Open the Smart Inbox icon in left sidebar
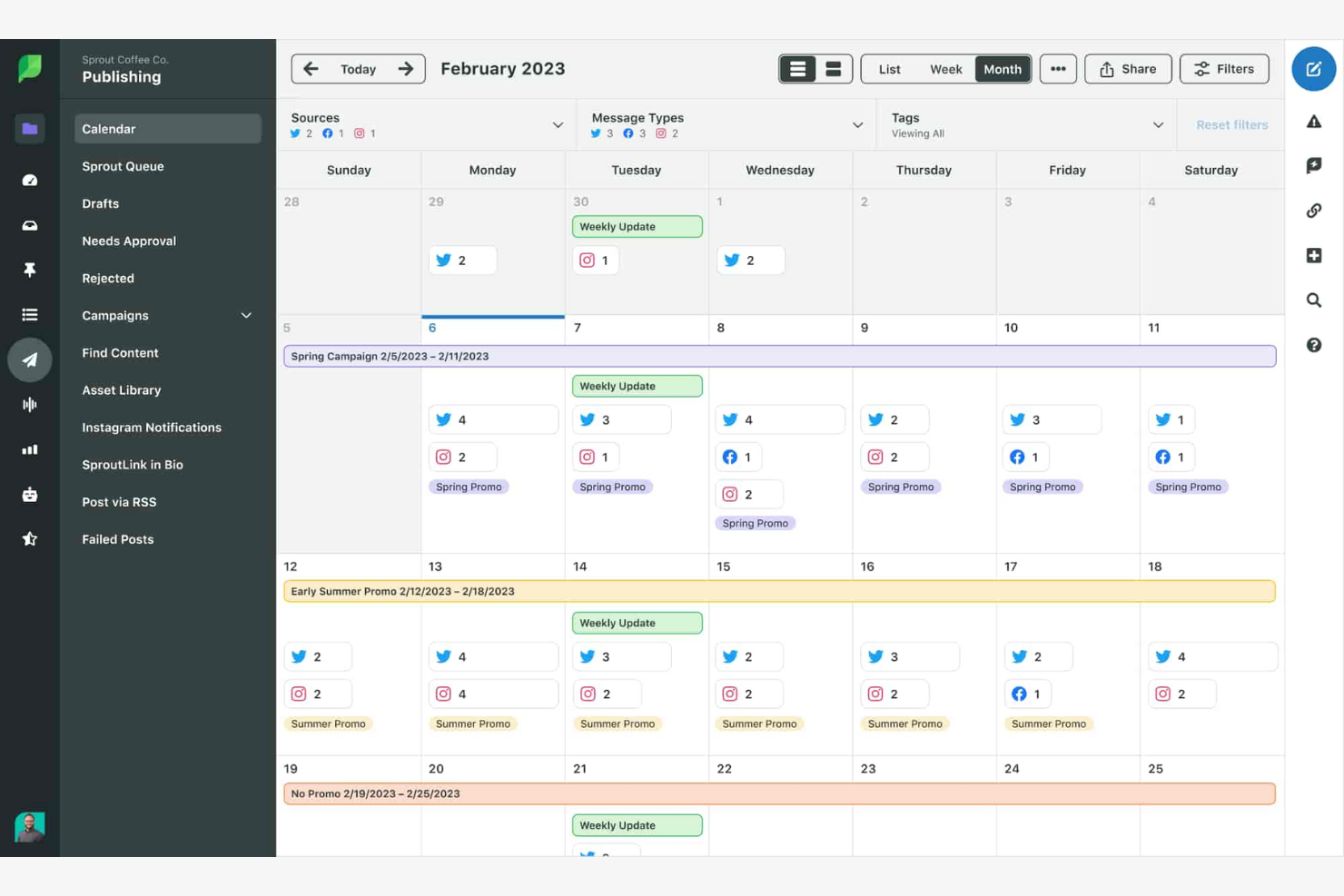This screenshot has height=896, width=1344. [x=29, y=225]
